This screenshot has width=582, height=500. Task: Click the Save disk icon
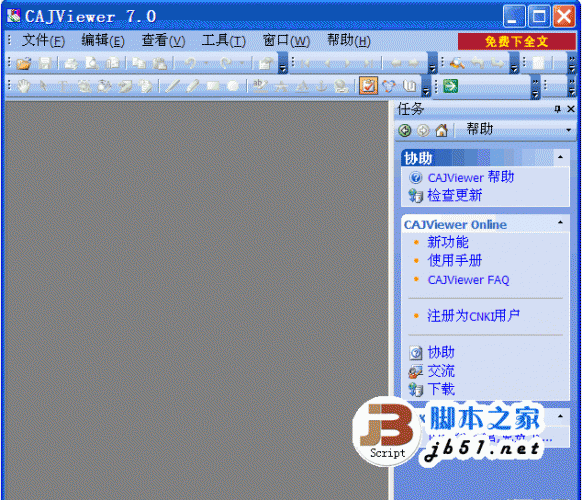click(45, 63)
